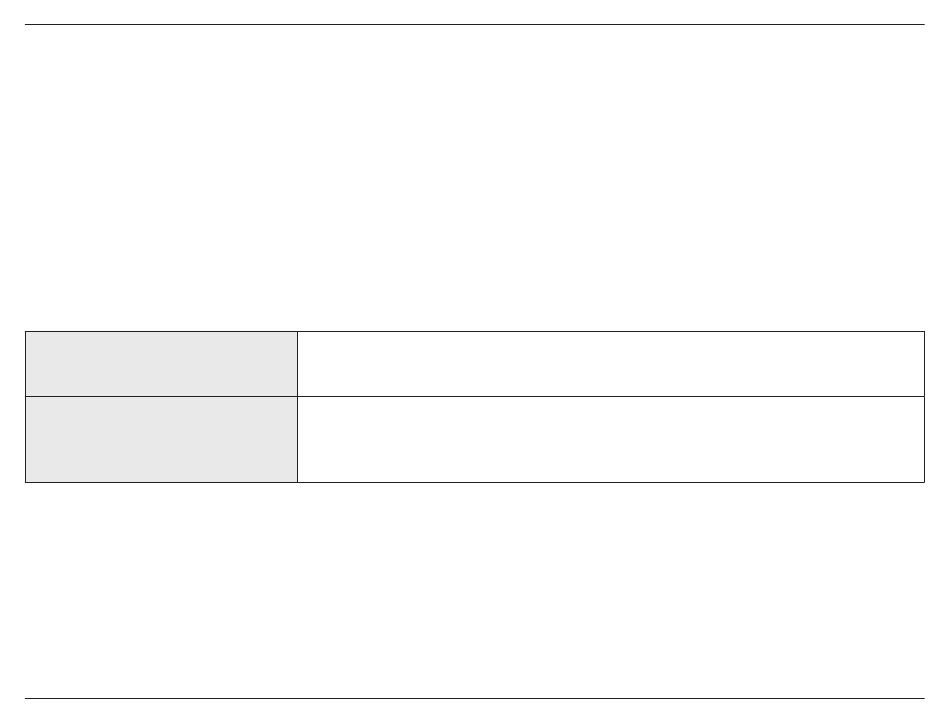Viewport: 950px width, 725px height.
Task: Click the table's top-left corner
Action: coord(25,331)
